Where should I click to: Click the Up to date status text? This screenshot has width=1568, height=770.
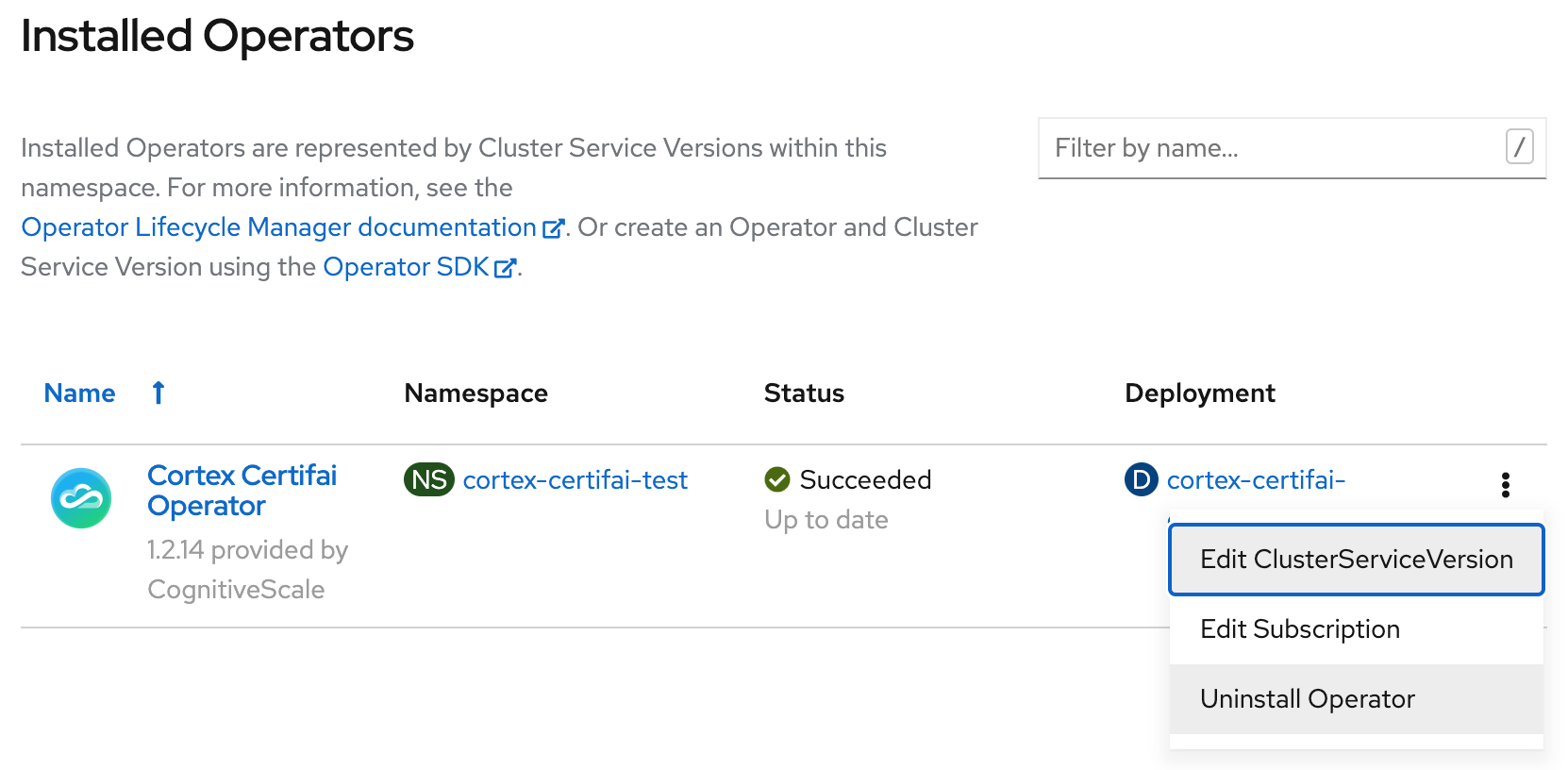pyautogui.click(x=826, y=520)
